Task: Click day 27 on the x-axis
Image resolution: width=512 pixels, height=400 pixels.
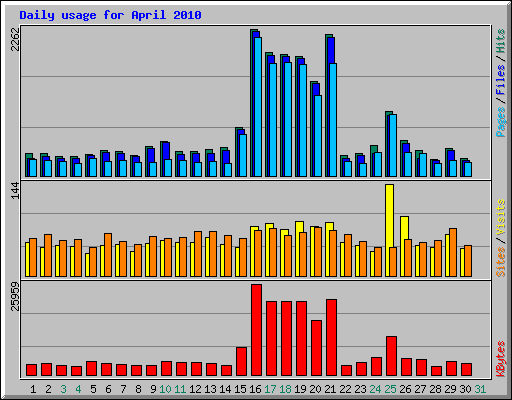Action: point(420,389)
